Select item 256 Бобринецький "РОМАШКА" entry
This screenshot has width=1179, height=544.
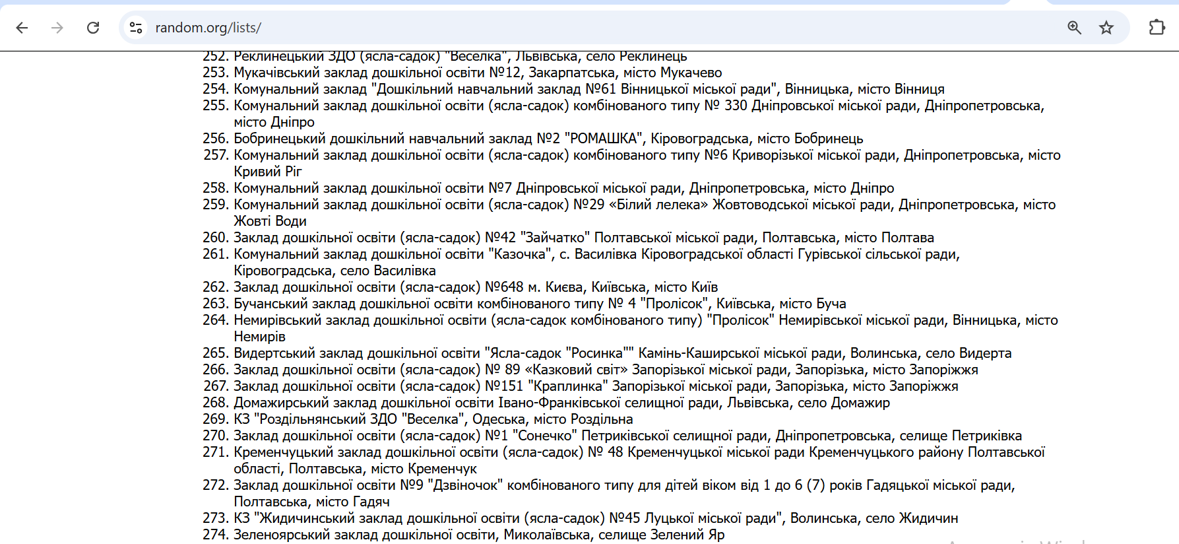click(548, 139)
